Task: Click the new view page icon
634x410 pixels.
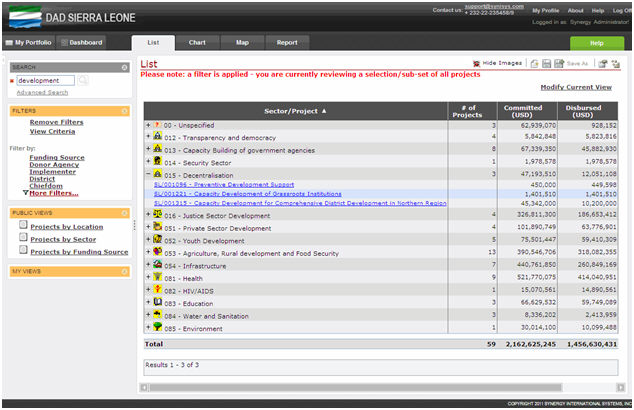Action: click(x=535, y=63)
